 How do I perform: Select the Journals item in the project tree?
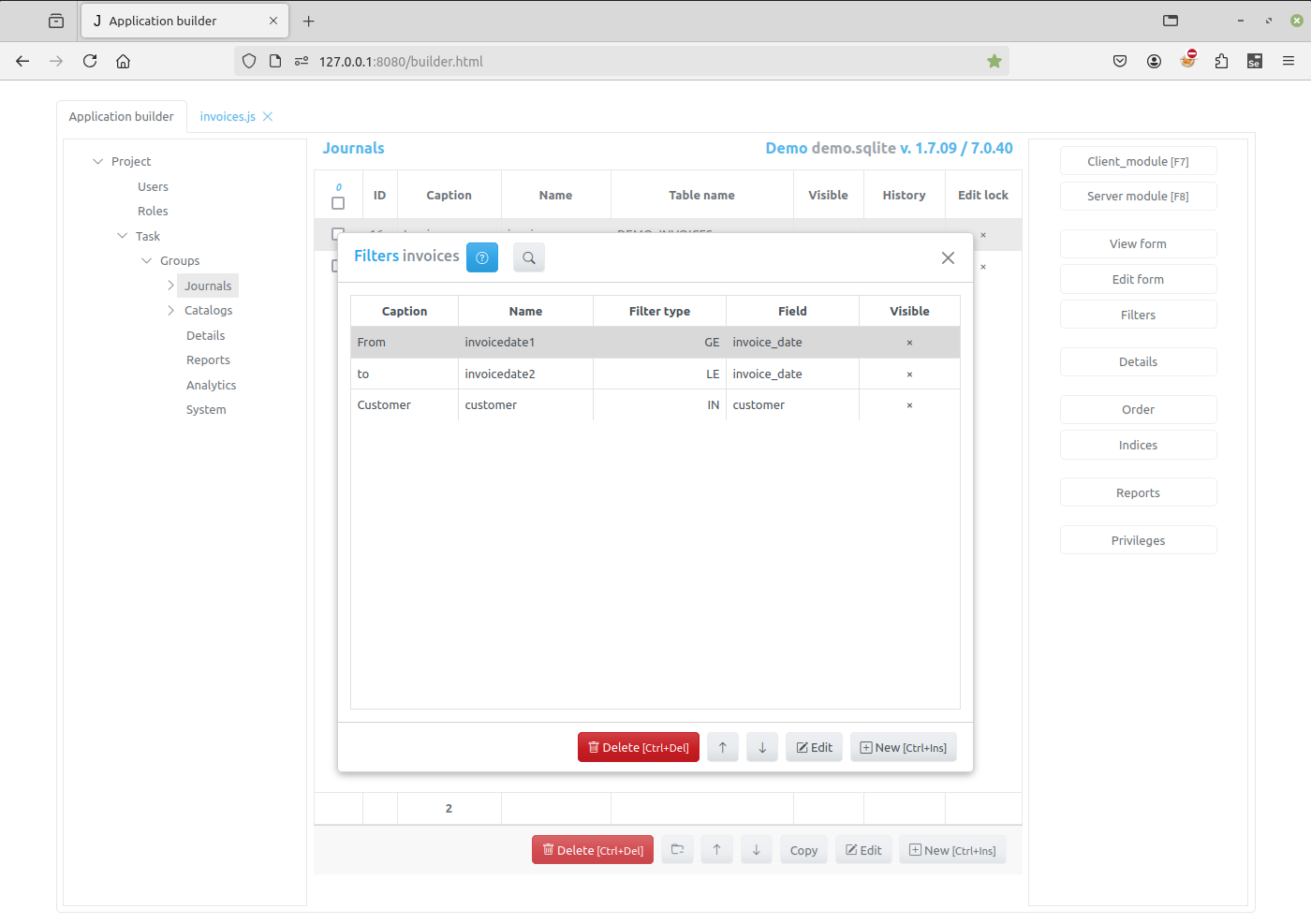pos(207,285)
